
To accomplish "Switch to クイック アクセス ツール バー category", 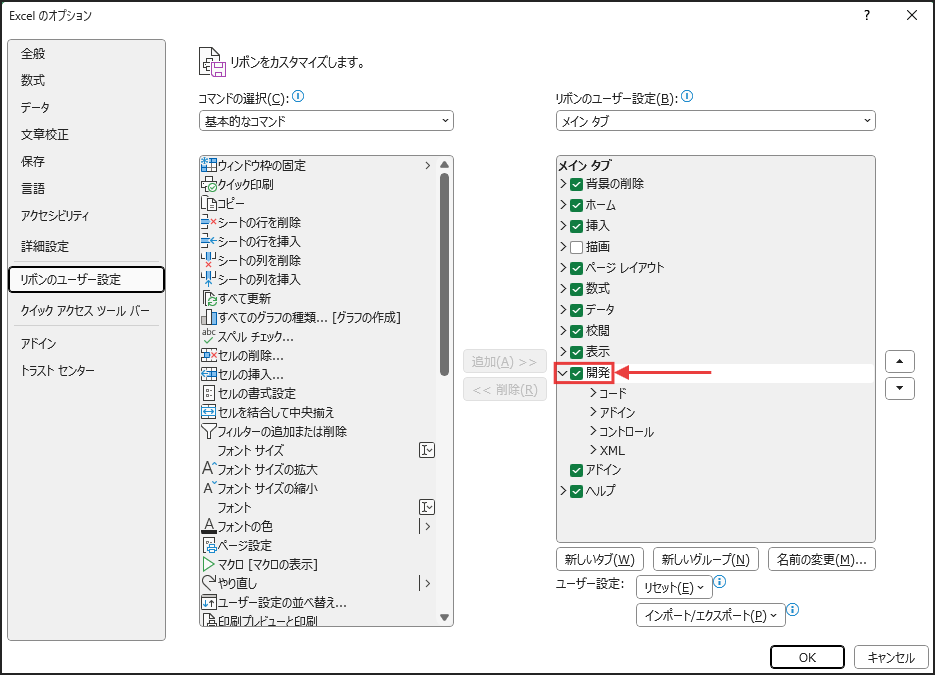I will click(x=85, y=311).
